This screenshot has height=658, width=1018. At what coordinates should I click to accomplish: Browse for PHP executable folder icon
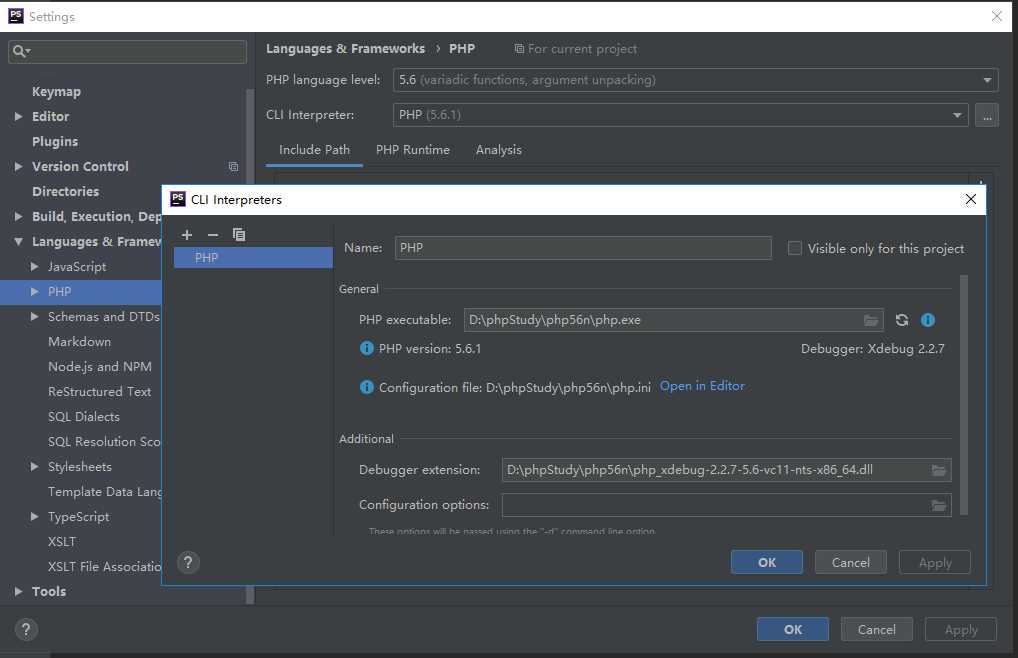(x=872, y=320)
